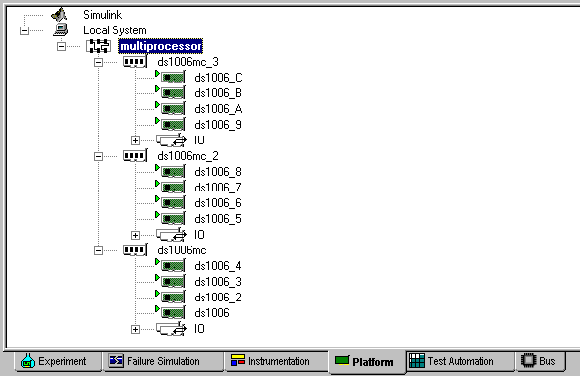This screenshot has width=580, height=376.
Task: Select the ds1006mc label
Action: [182, 250]
